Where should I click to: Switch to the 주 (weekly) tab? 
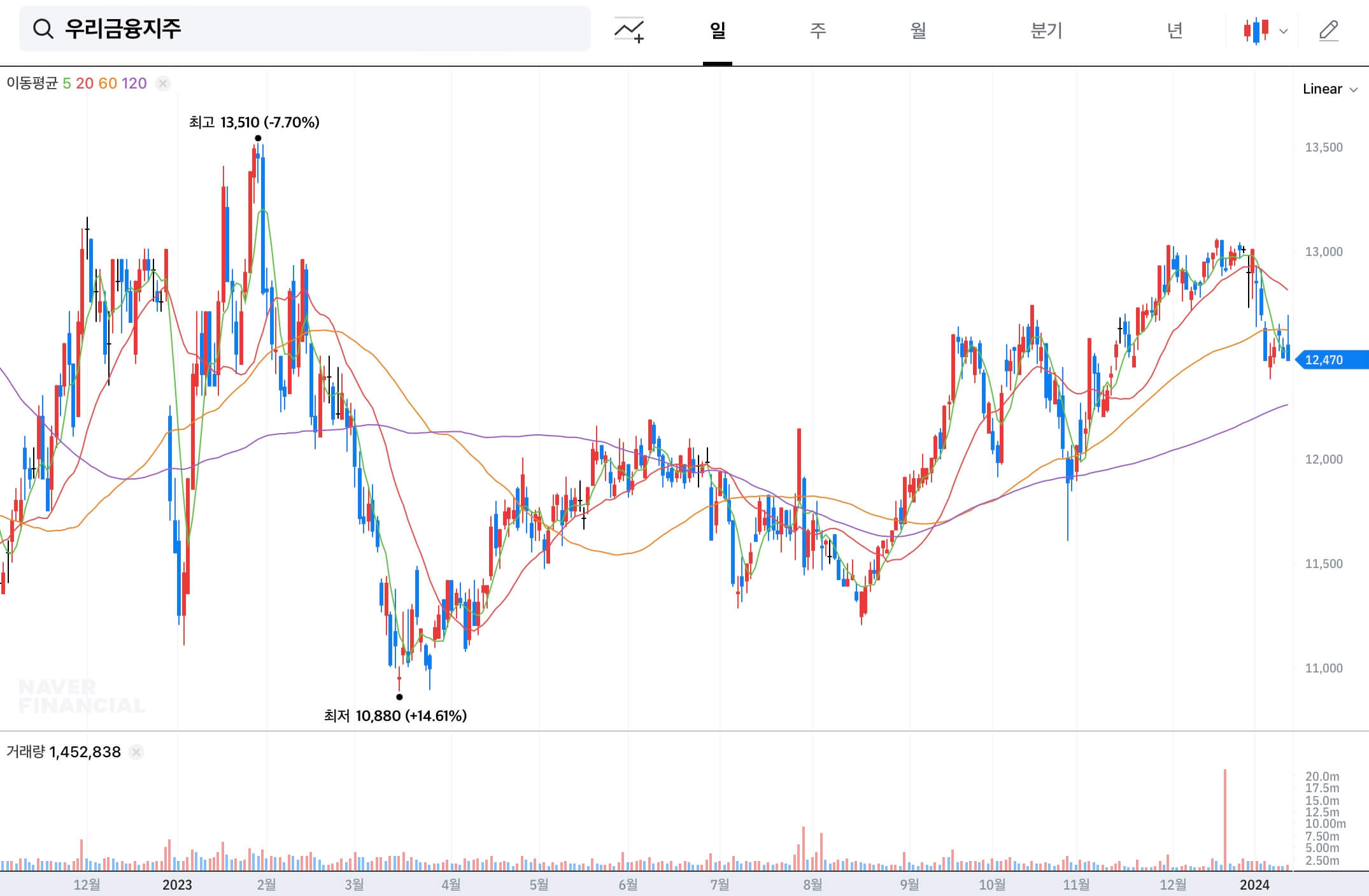pyautogui.click(x=818, y=30)
